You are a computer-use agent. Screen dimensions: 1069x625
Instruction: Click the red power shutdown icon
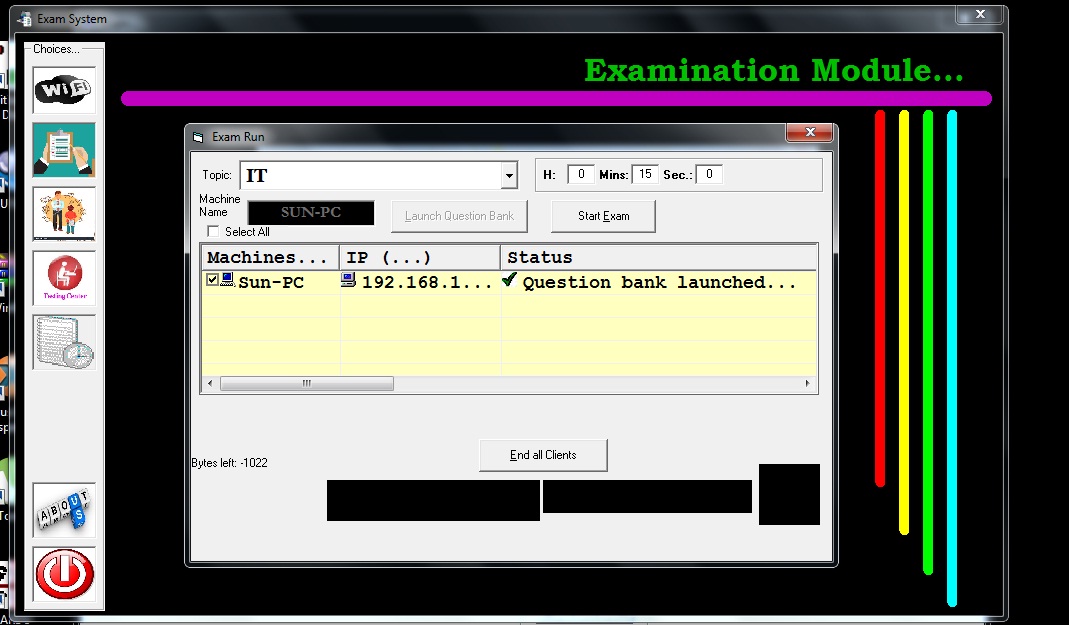[x=64, y=574]
